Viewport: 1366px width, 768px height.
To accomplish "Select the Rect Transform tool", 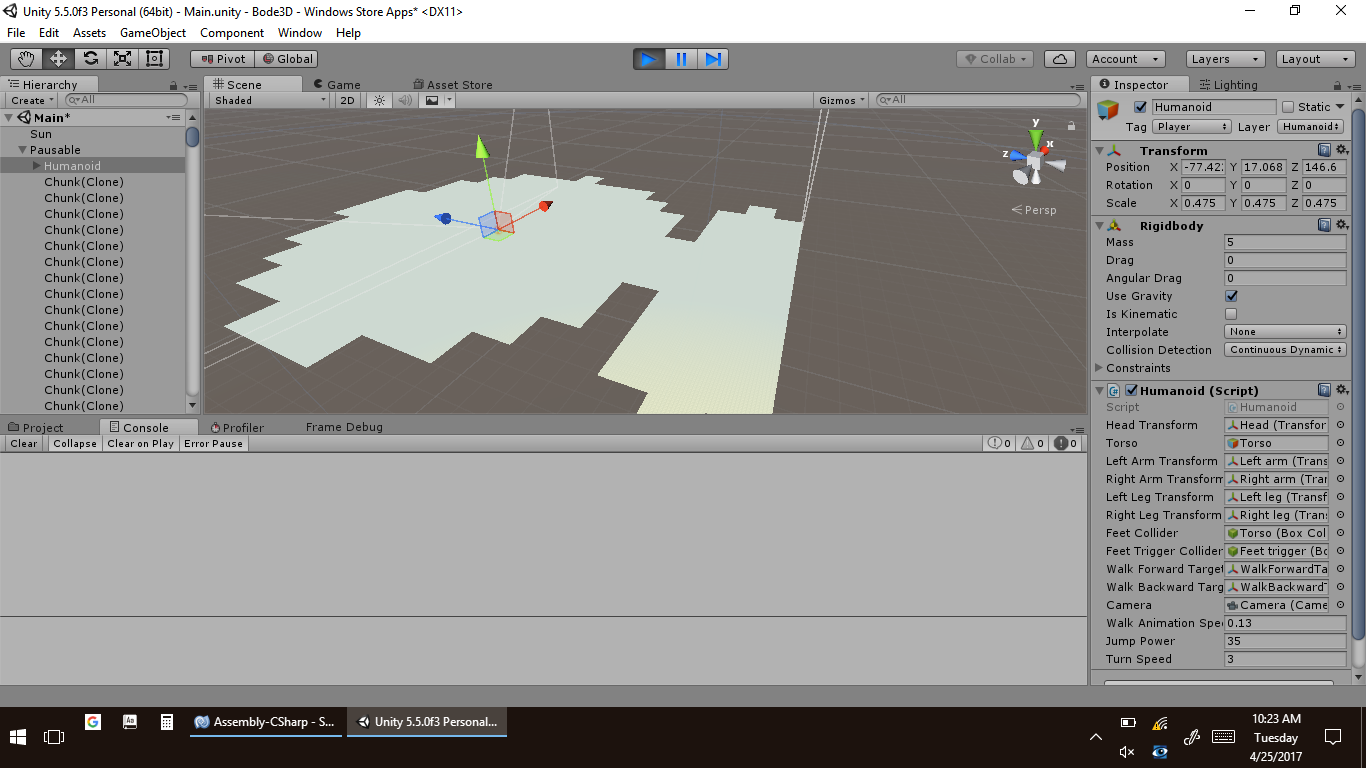I will [154, 59].
